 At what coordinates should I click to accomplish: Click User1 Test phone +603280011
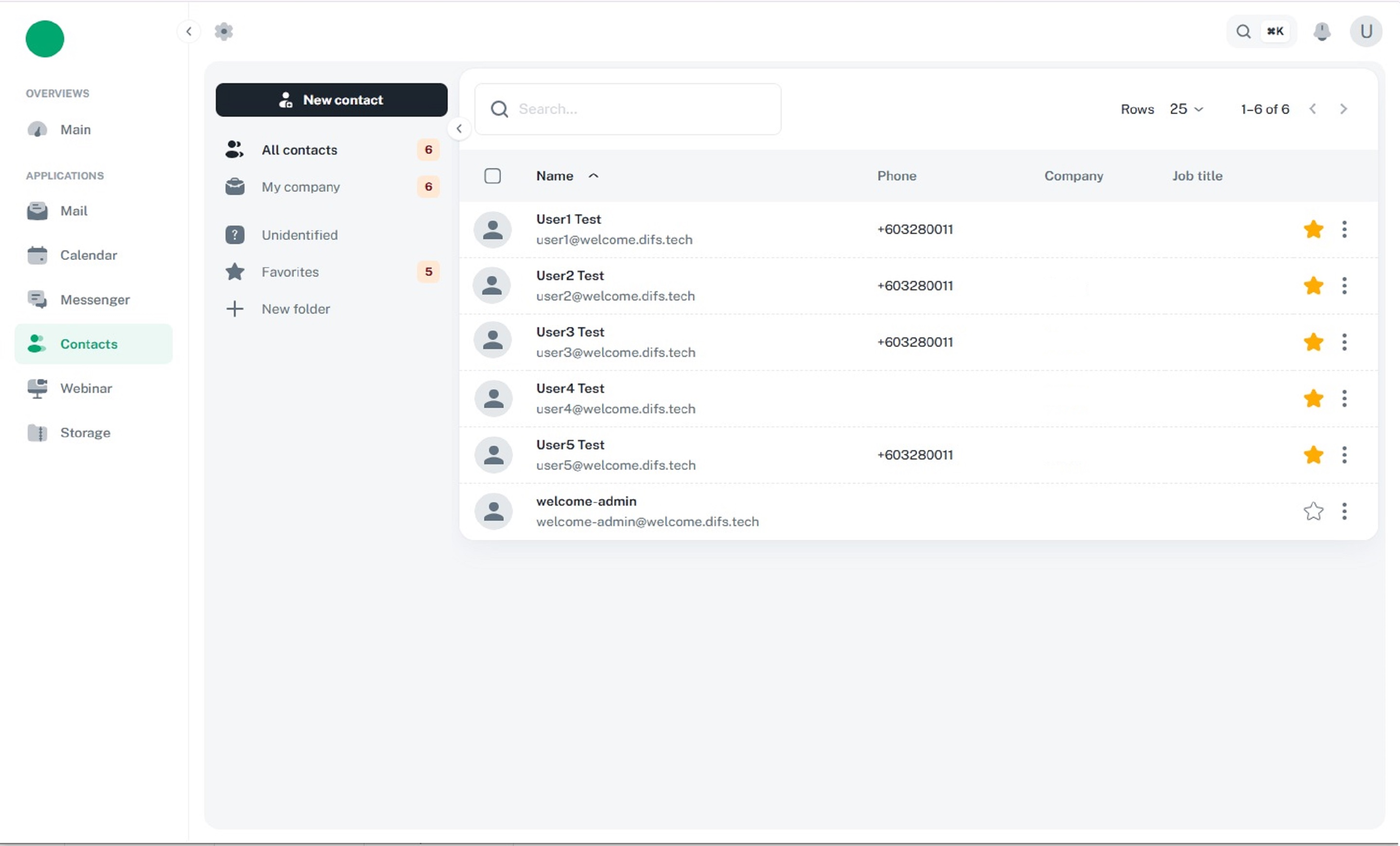click(915, 229)
